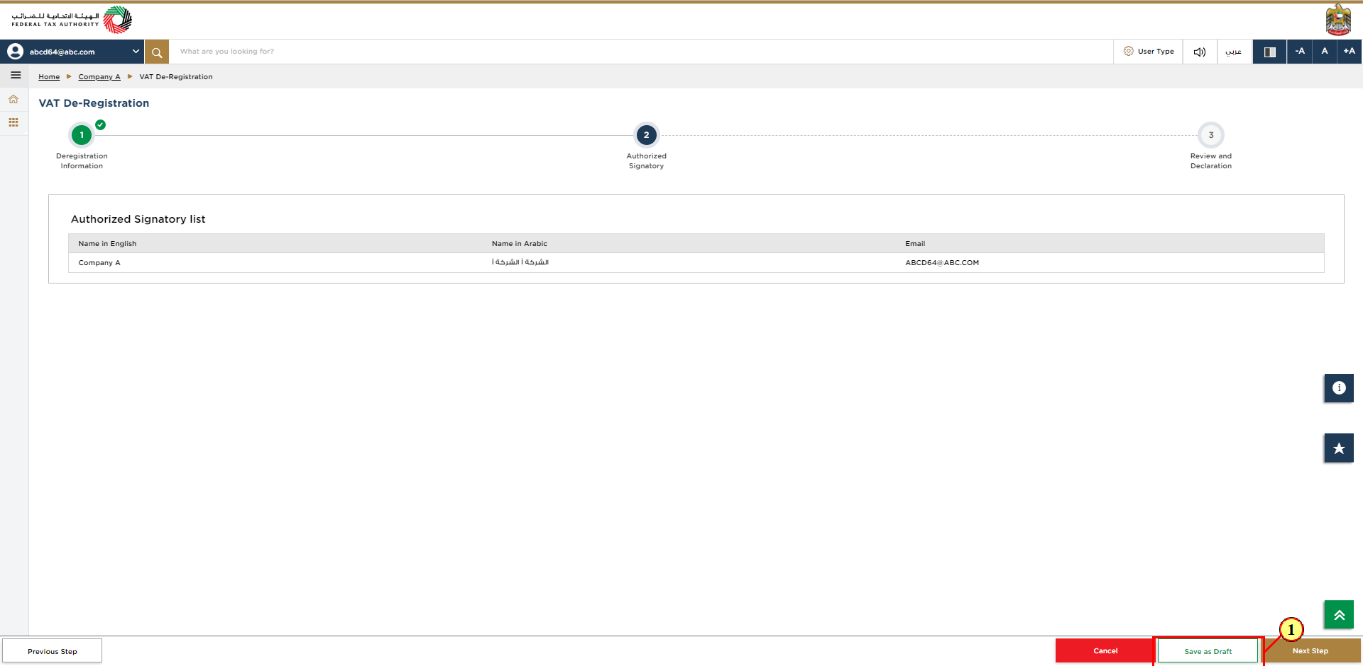Switch language to Arabic
This screenshot has width=1363, height=666.
point(1234,51)
